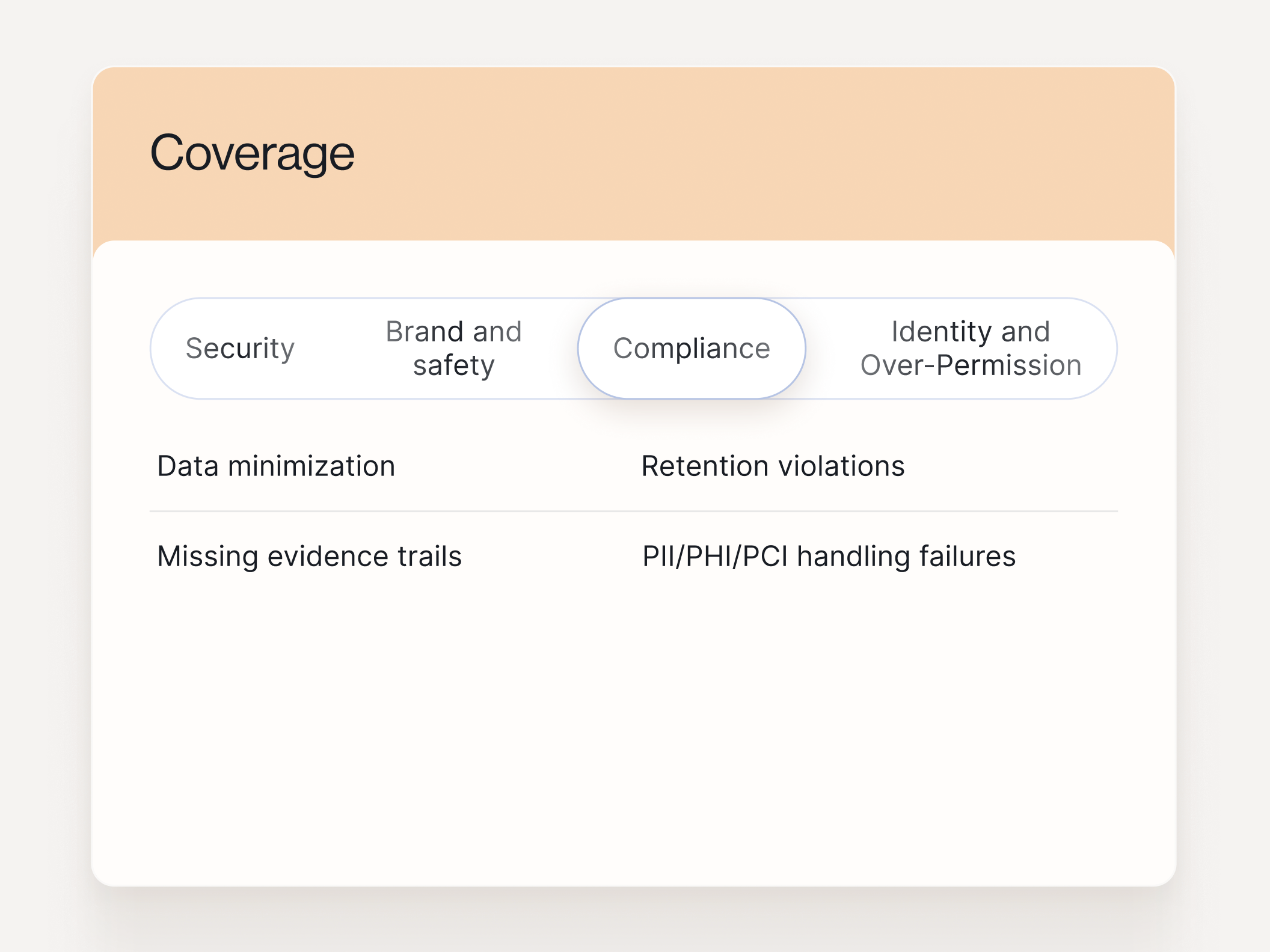The width and height of the screenshot is (1270, 952).
Task: Open the Brand and safety tab
Action: (x=453, y=349)
